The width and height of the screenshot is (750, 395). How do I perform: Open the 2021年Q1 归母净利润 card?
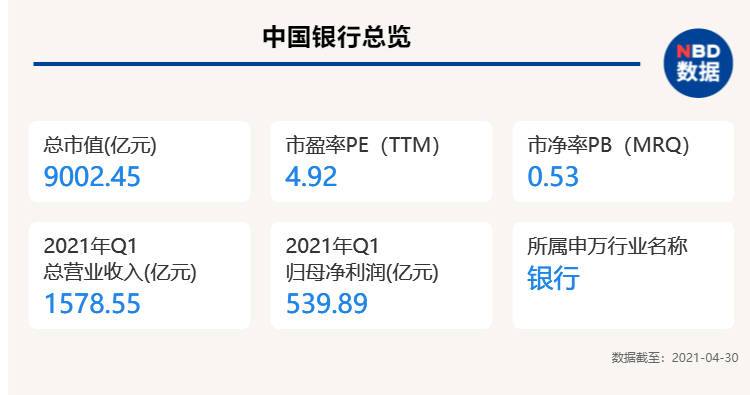pos(381,275)
